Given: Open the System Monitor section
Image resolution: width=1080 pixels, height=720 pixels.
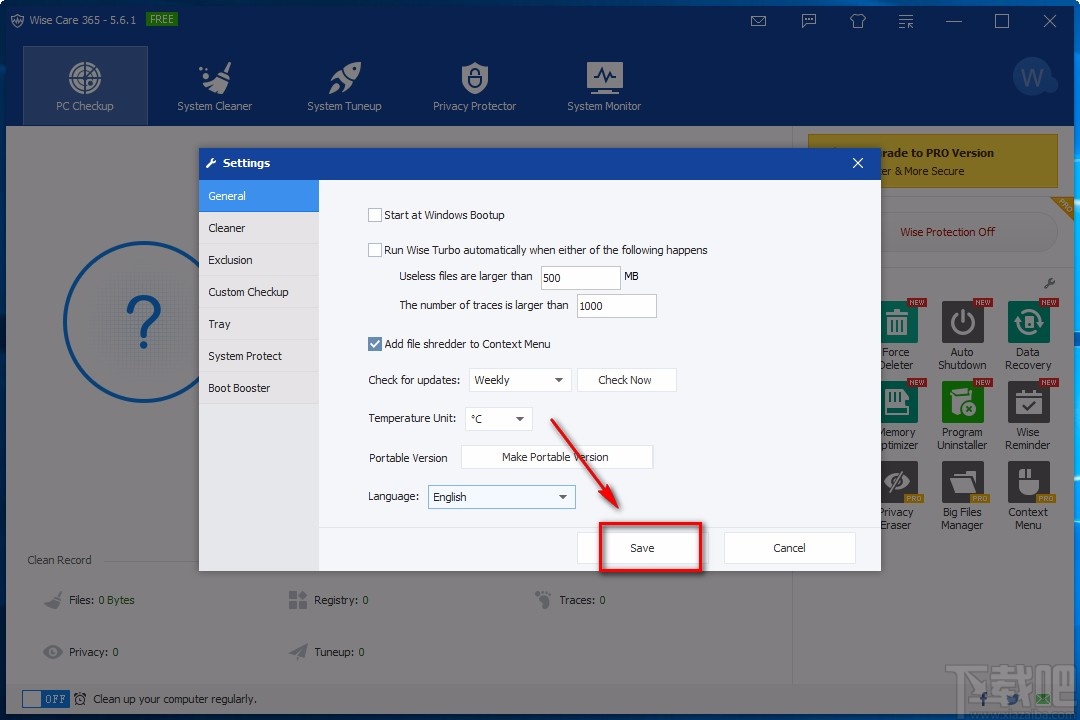Looking at the screenshot, I should (x=604, y=86).
